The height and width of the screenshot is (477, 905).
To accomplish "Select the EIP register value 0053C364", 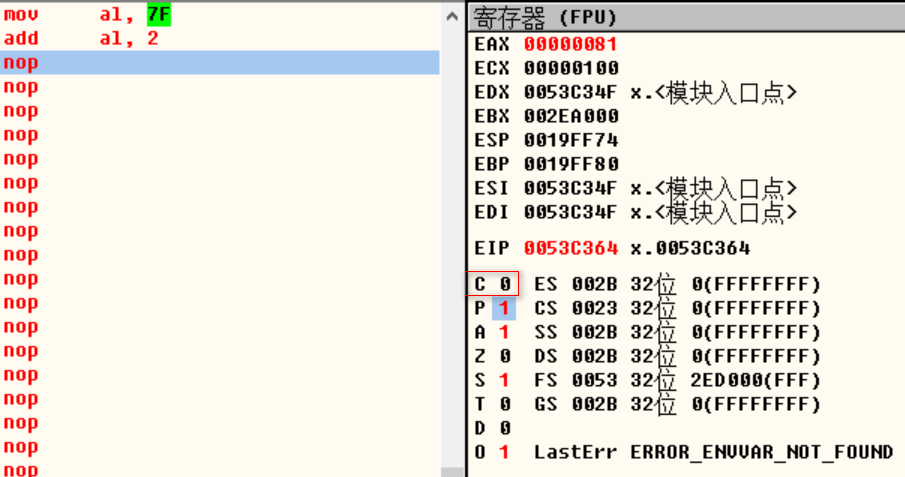I will point(571,248).
